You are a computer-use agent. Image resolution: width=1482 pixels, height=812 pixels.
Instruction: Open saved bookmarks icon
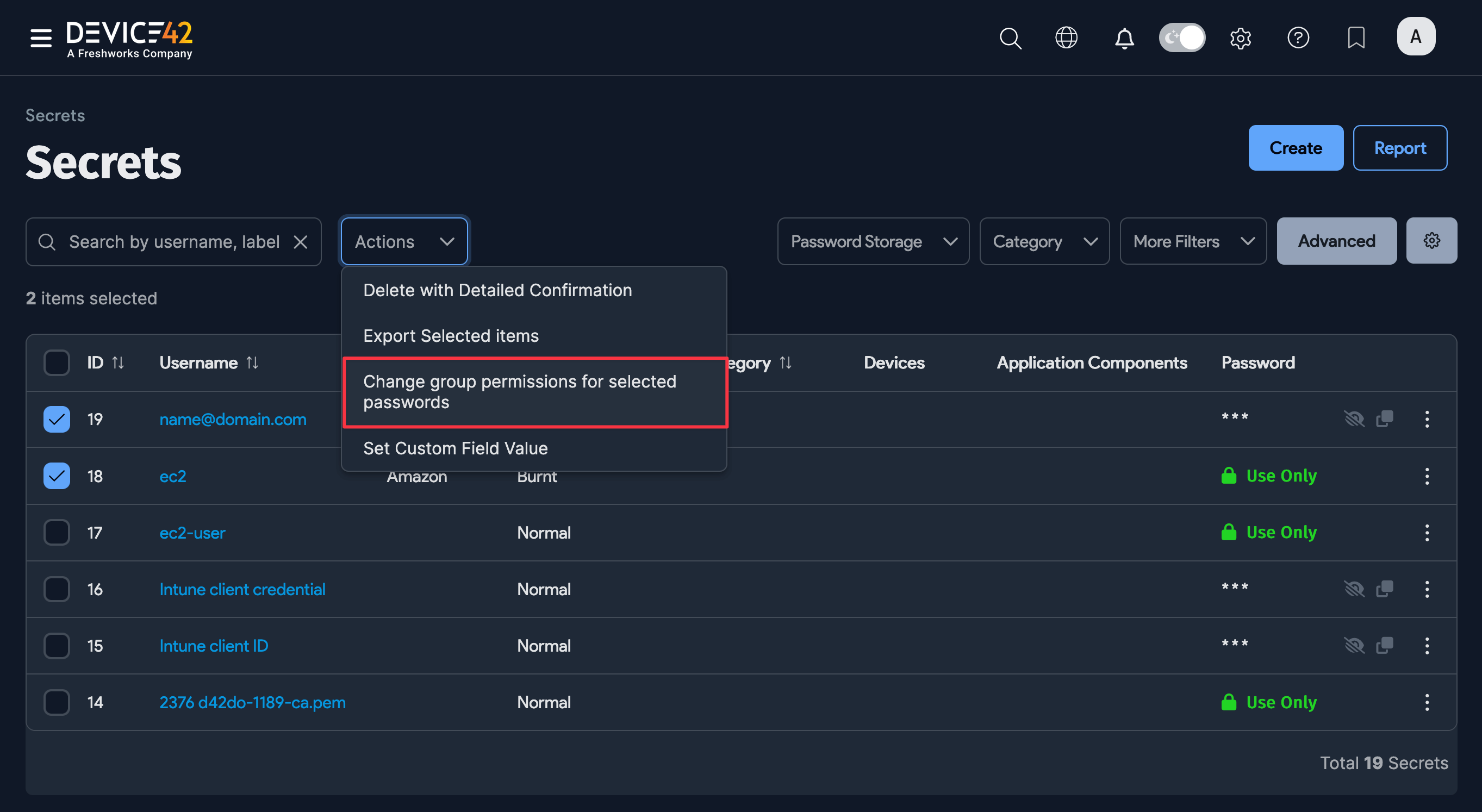(x=1356, y=38)
